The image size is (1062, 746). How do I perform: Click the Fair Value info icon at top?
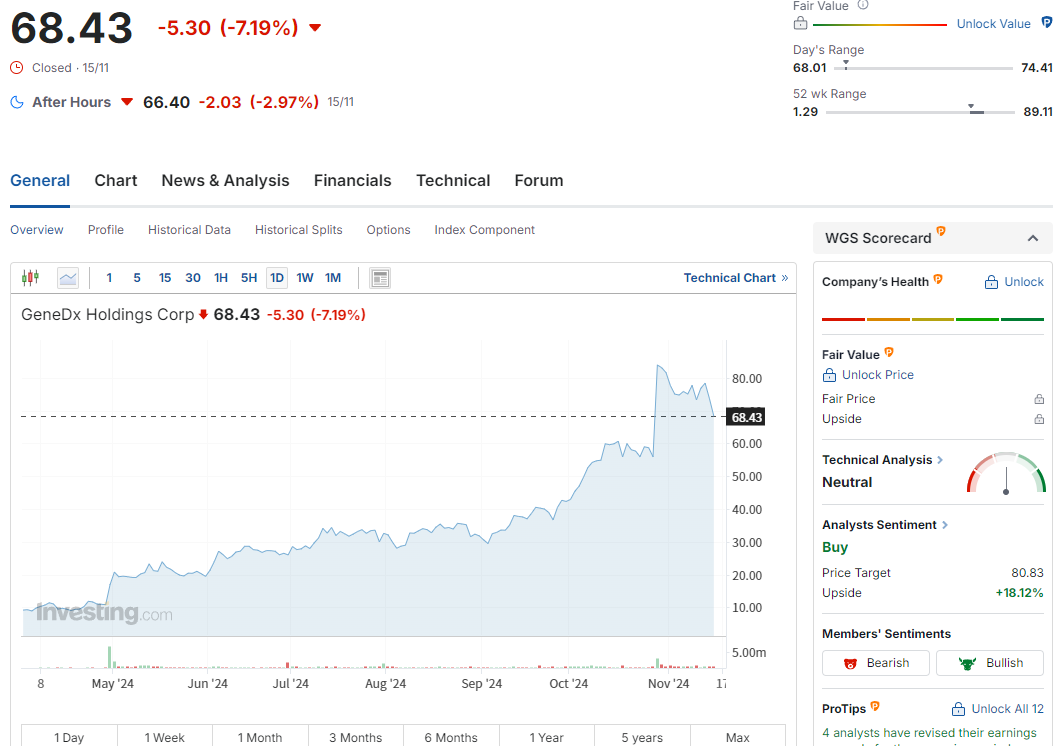coord(863,5)
